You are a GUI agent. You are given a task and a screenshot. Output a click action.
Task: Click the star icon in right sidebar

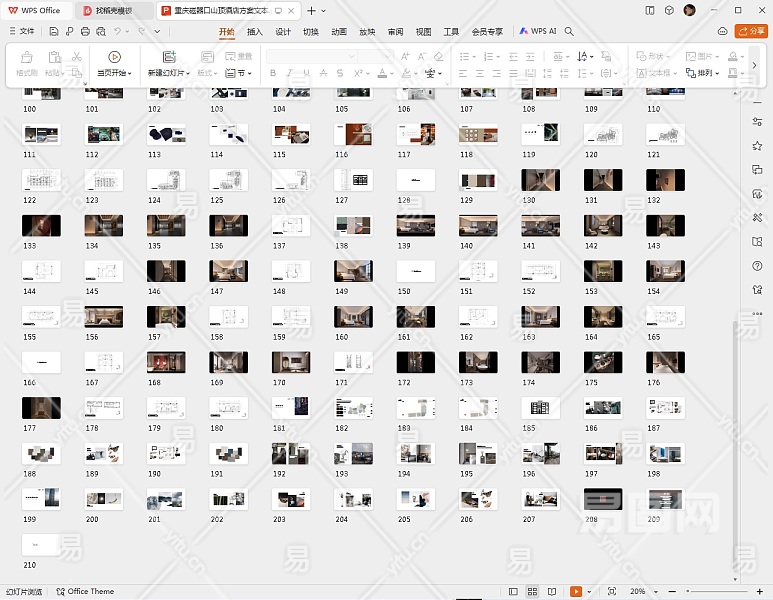click(x=757, y=145)
